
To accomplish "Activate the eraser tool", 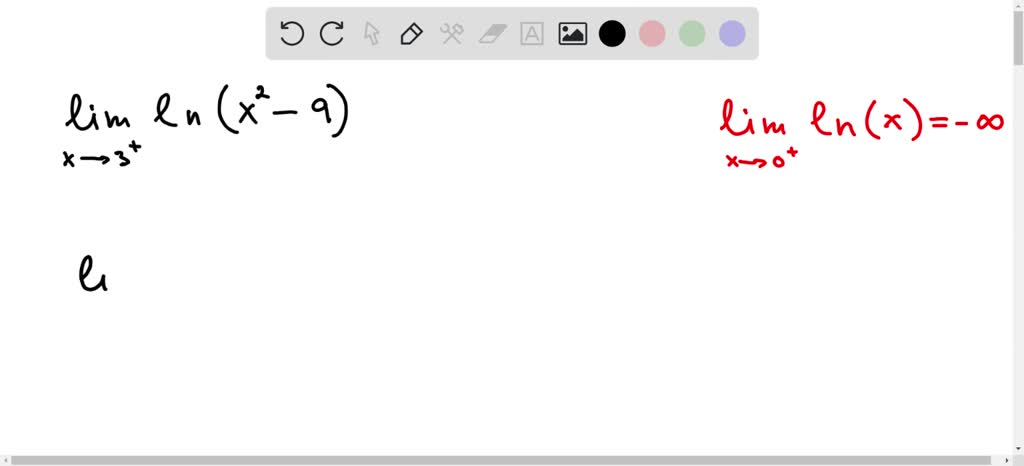I will click(x=492, y=33).
